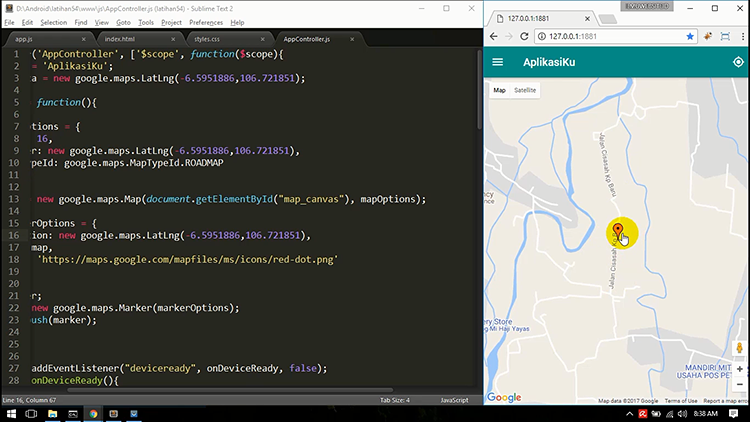Open the volume control in system tray
The width and height of the screenshot is (750, 422).
(x=683, y=414)
